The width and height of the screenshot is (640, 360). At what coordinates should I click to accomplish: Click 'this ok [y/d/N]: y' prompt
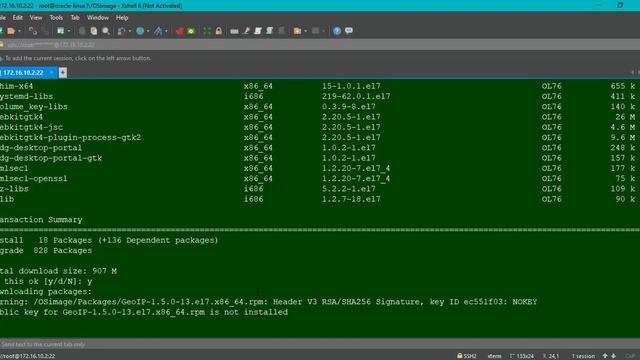(x=48, y=282)
